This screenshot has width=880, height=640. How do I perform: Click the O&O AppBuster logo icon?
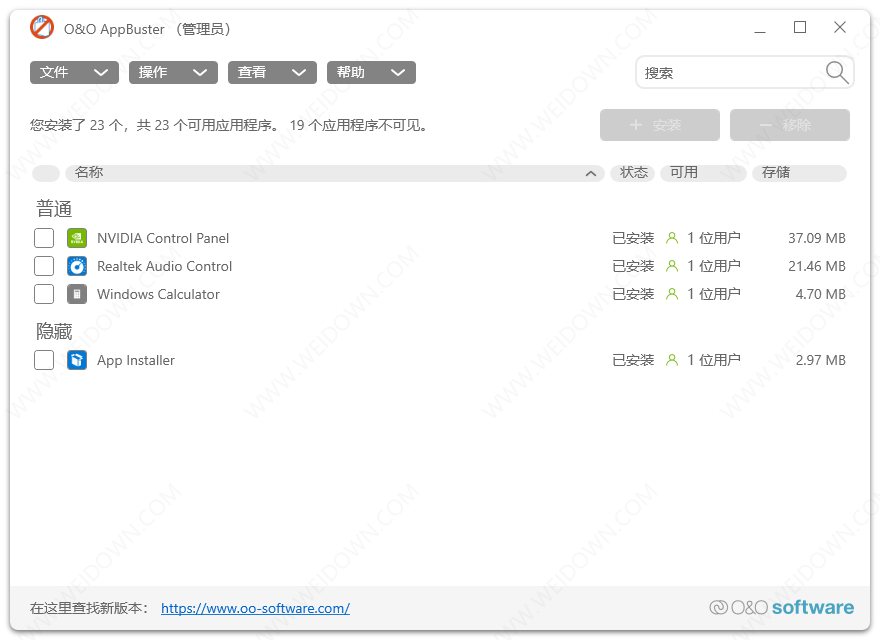pyautogui.click(x=42, y=28)
